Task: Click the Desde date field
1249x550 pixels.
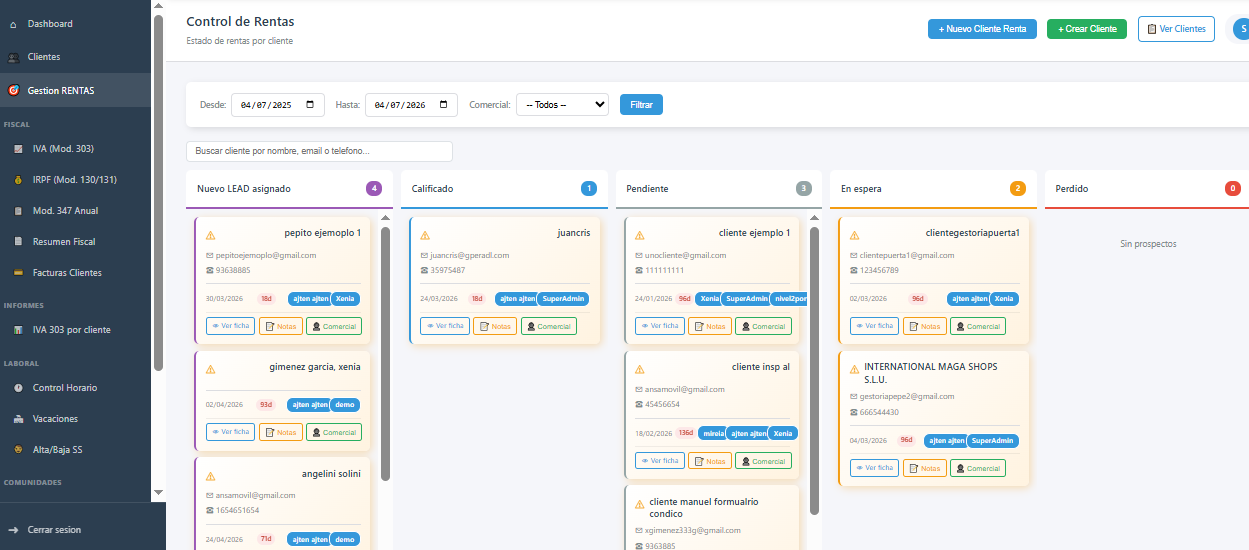Action: [278, 104]
